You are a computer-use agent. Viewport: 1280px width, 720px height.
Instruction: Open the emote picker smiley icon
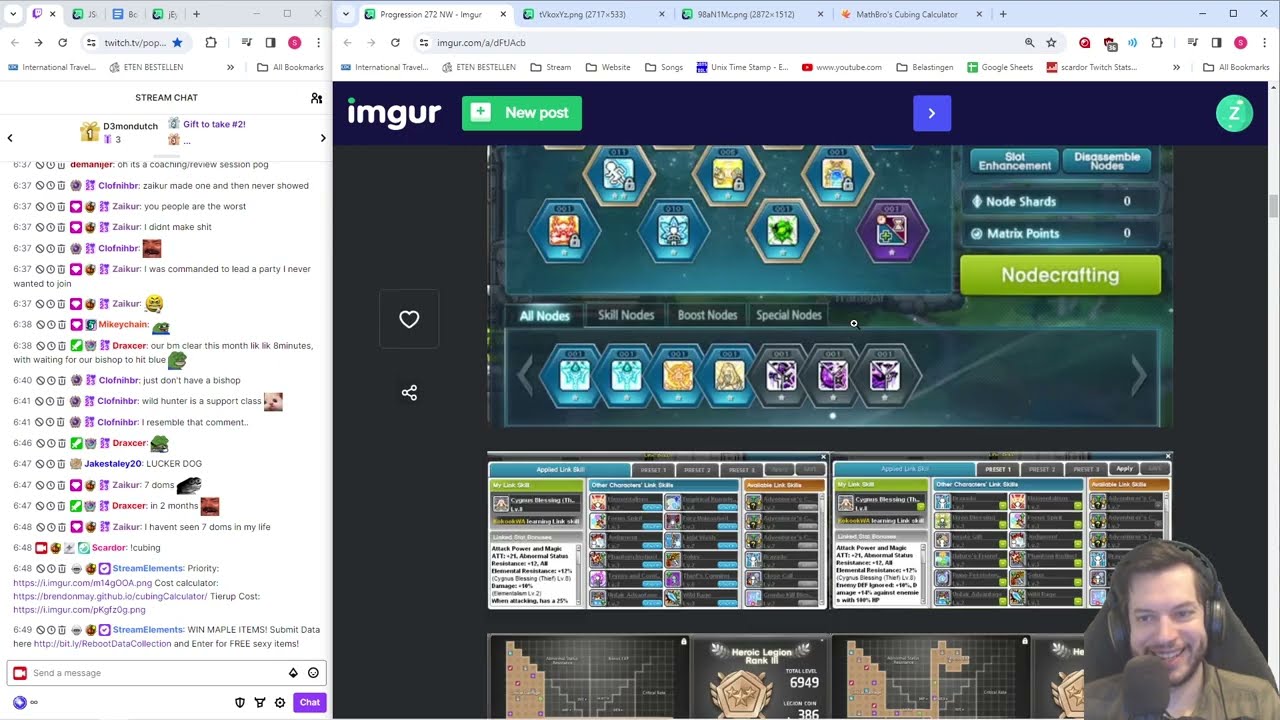pos(313,673)
